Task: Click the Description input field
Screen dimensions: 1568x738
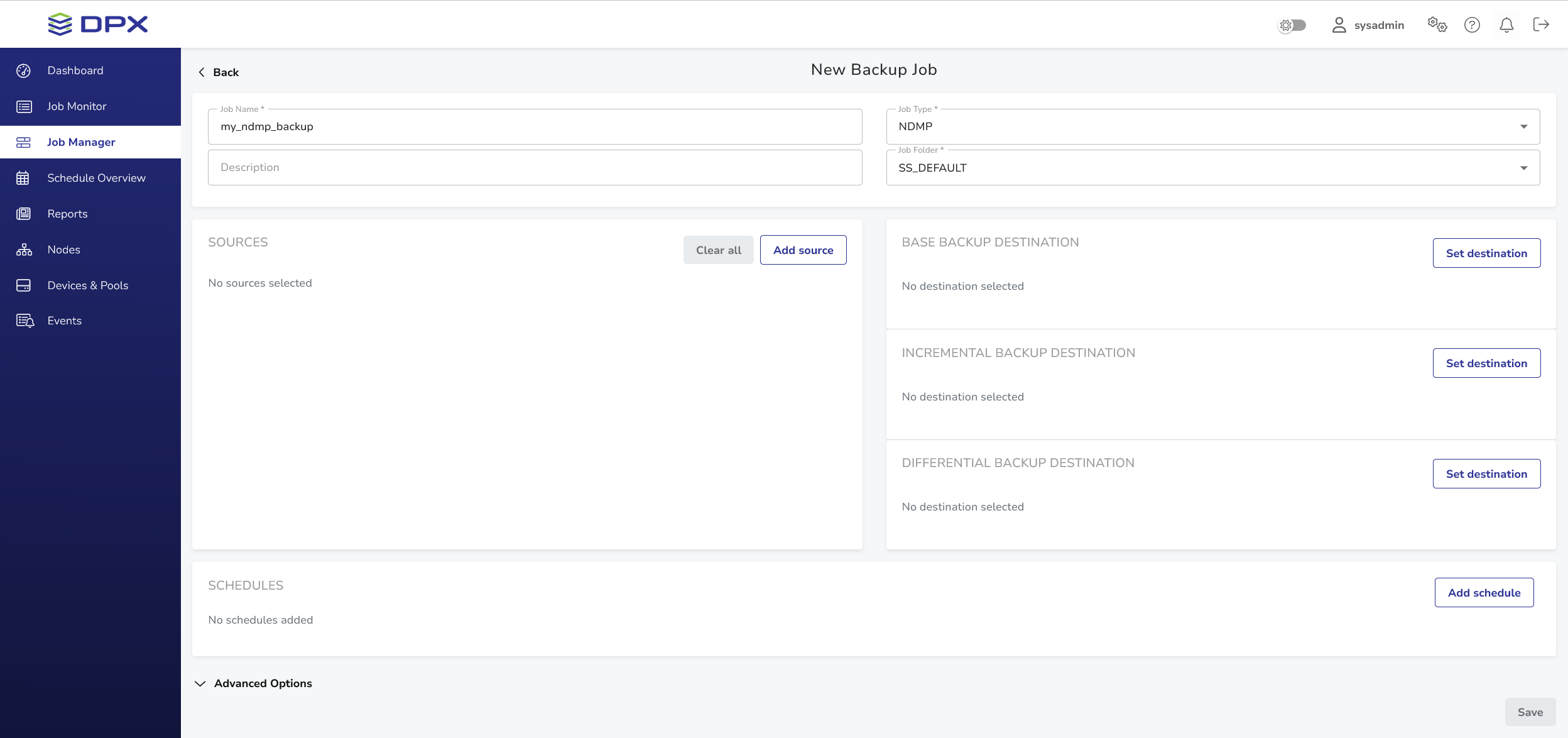Action: click(535, 167)
